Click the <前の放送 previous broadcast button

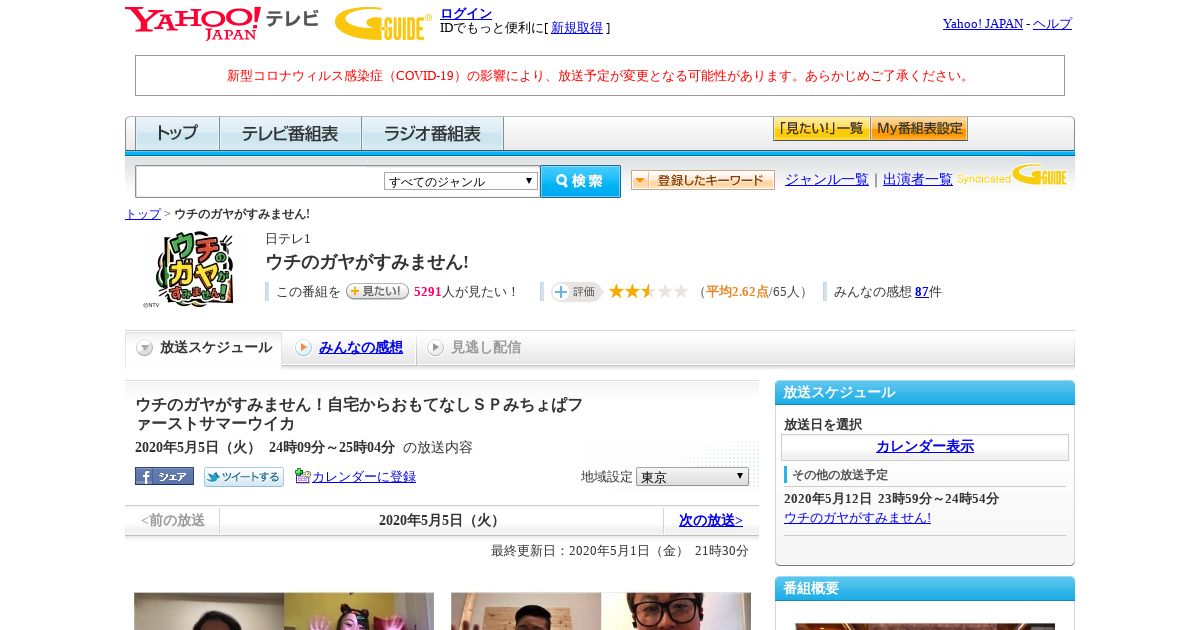pyautogui.click(x=173, y=520)
